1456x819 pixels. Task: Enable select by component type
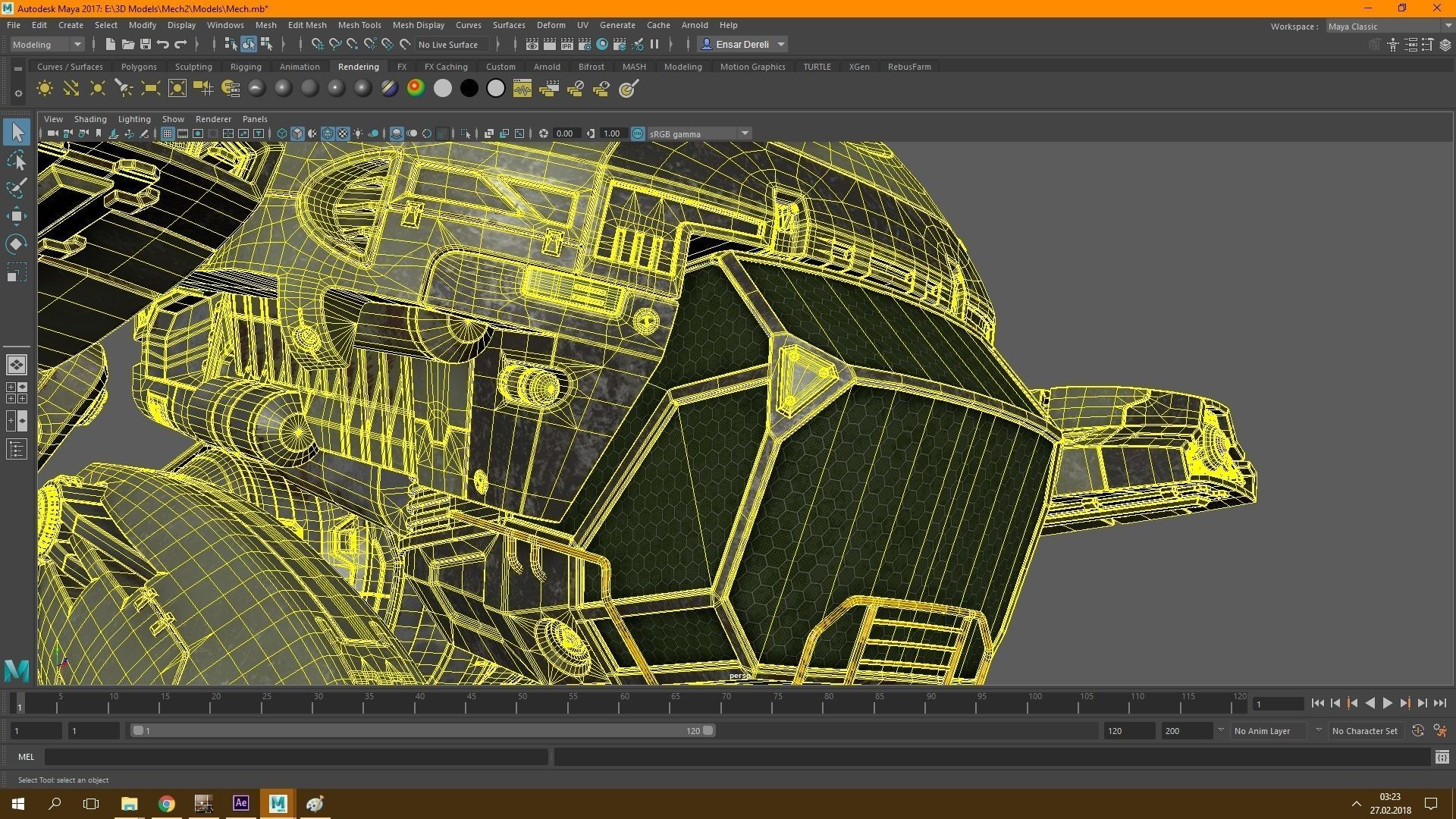coord(266,45)
